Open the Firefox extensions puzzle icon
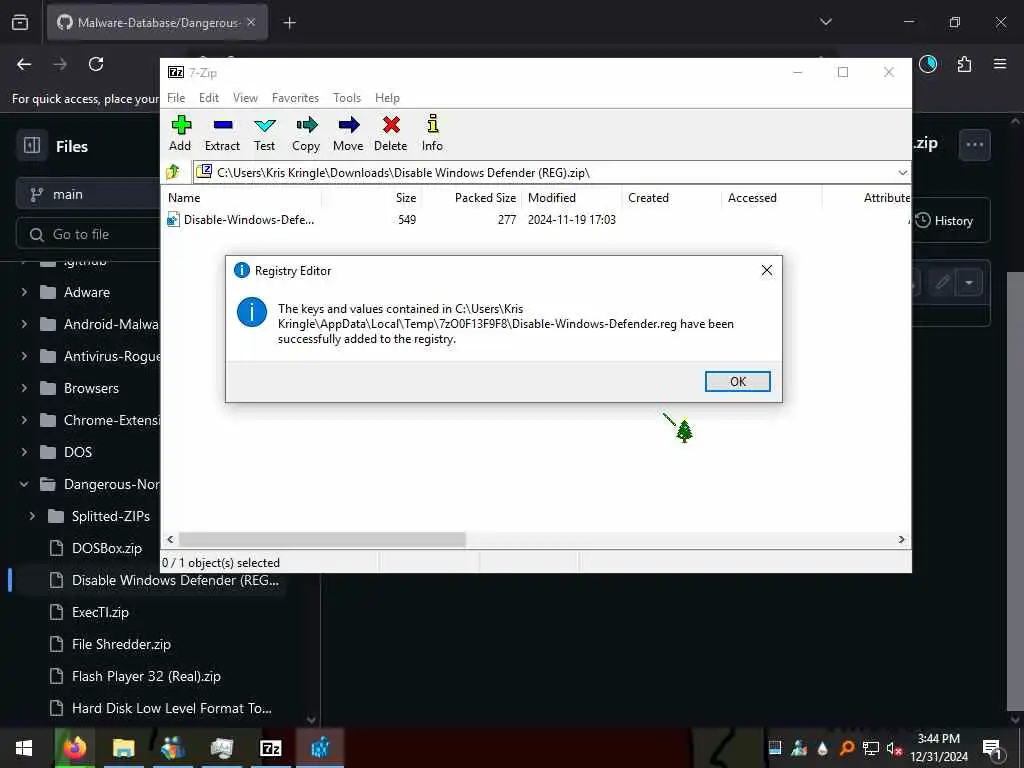The image size is (1024, 768). 964,64
